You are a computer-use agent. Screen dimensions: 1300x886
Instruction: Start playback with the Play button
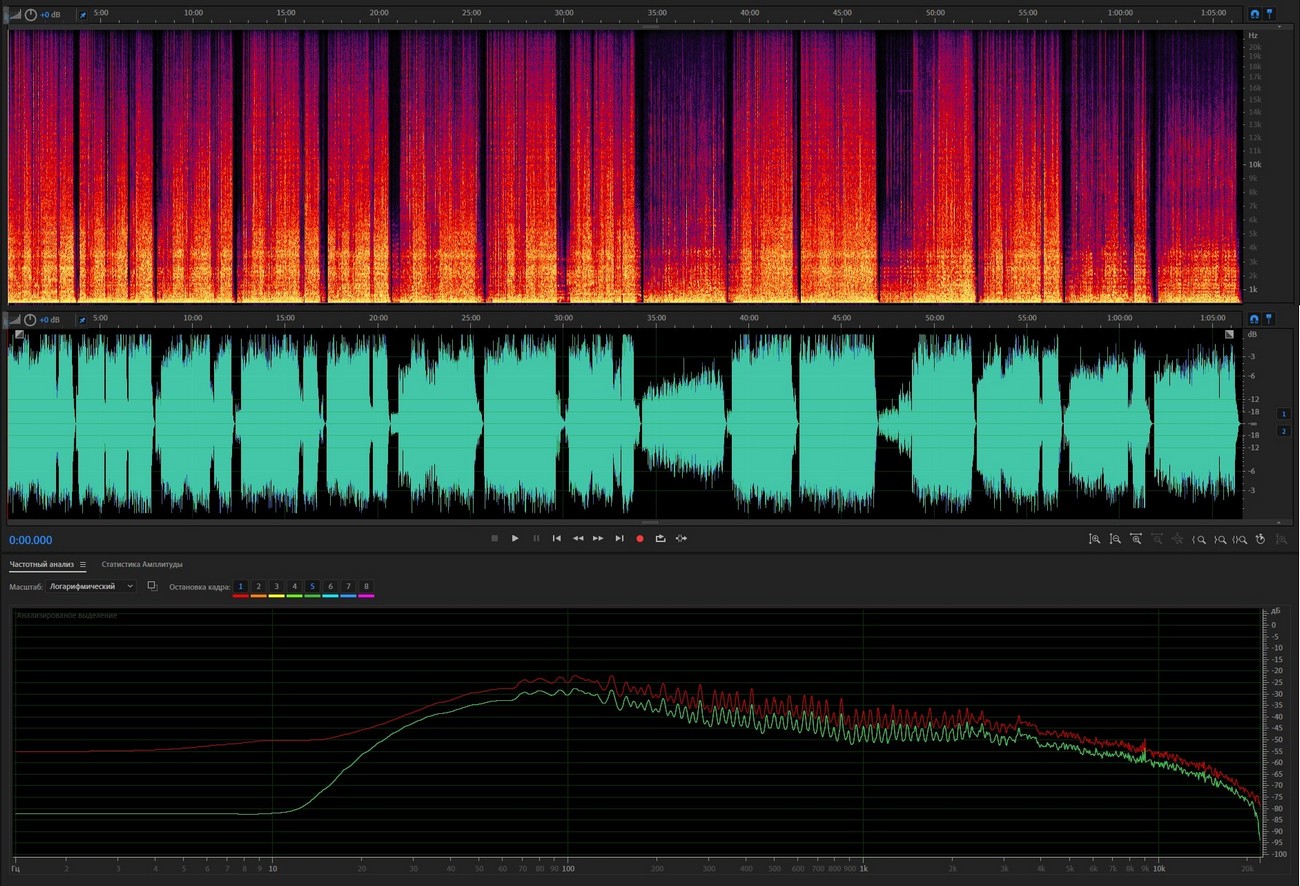tap(515, 539)
